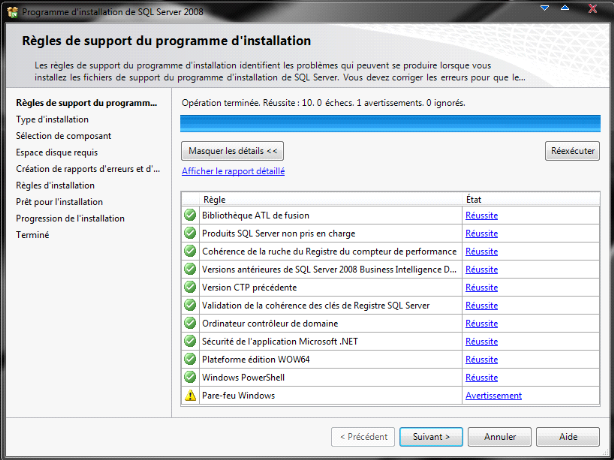Select Sélection de composant step
This screenshot has width=614, height=460.
click(63, 136)
